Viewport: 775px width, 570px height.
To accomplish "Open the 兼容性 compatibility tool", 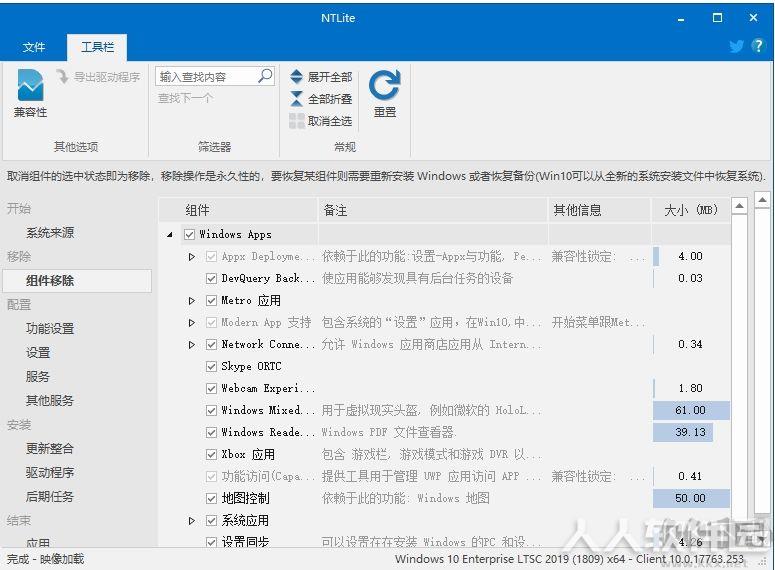I will tap(30, 93).
